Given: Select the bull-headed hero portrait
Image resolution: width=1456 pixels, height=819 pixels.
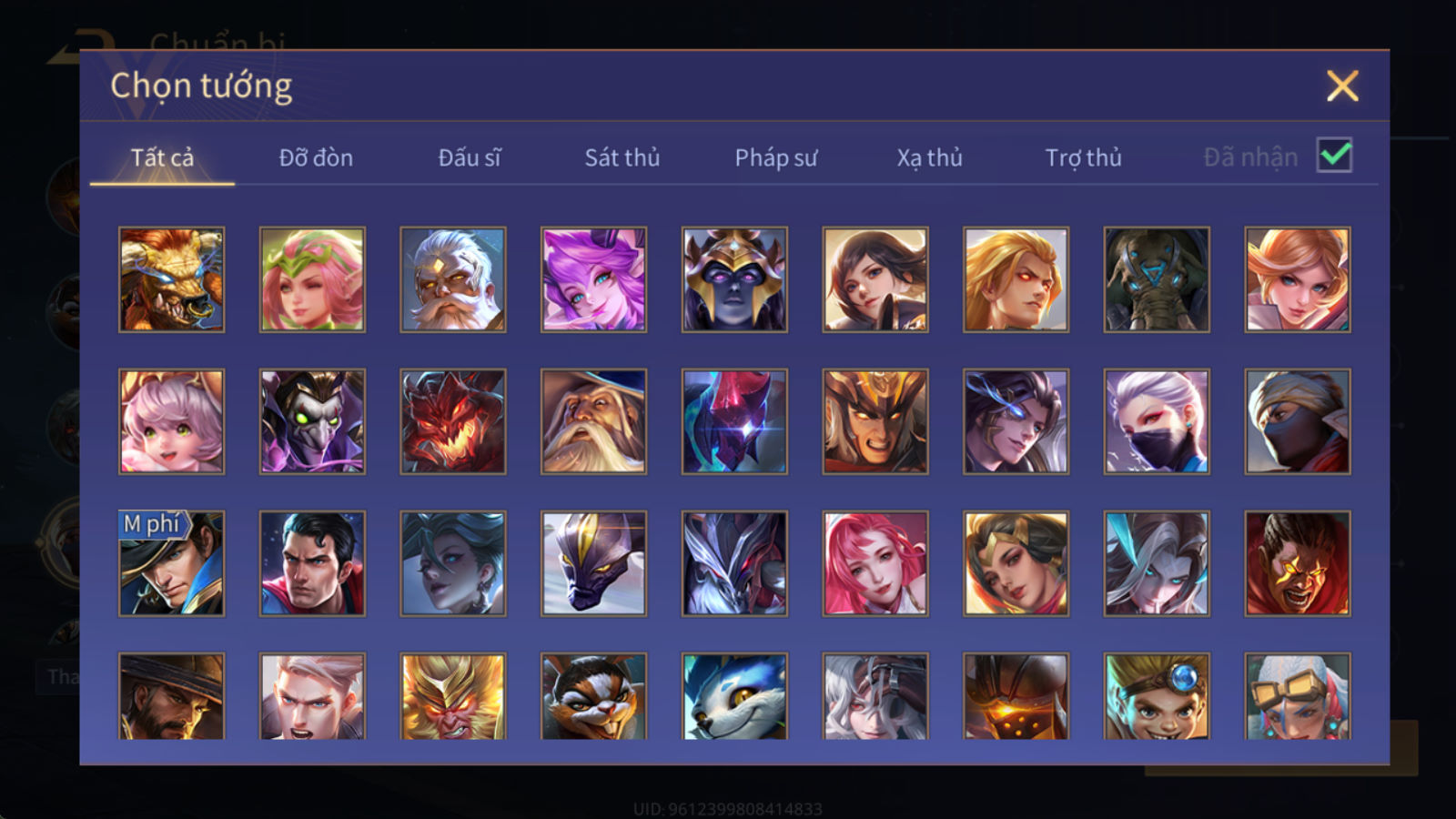Looking at the screenshot, I should coord(171,279).
